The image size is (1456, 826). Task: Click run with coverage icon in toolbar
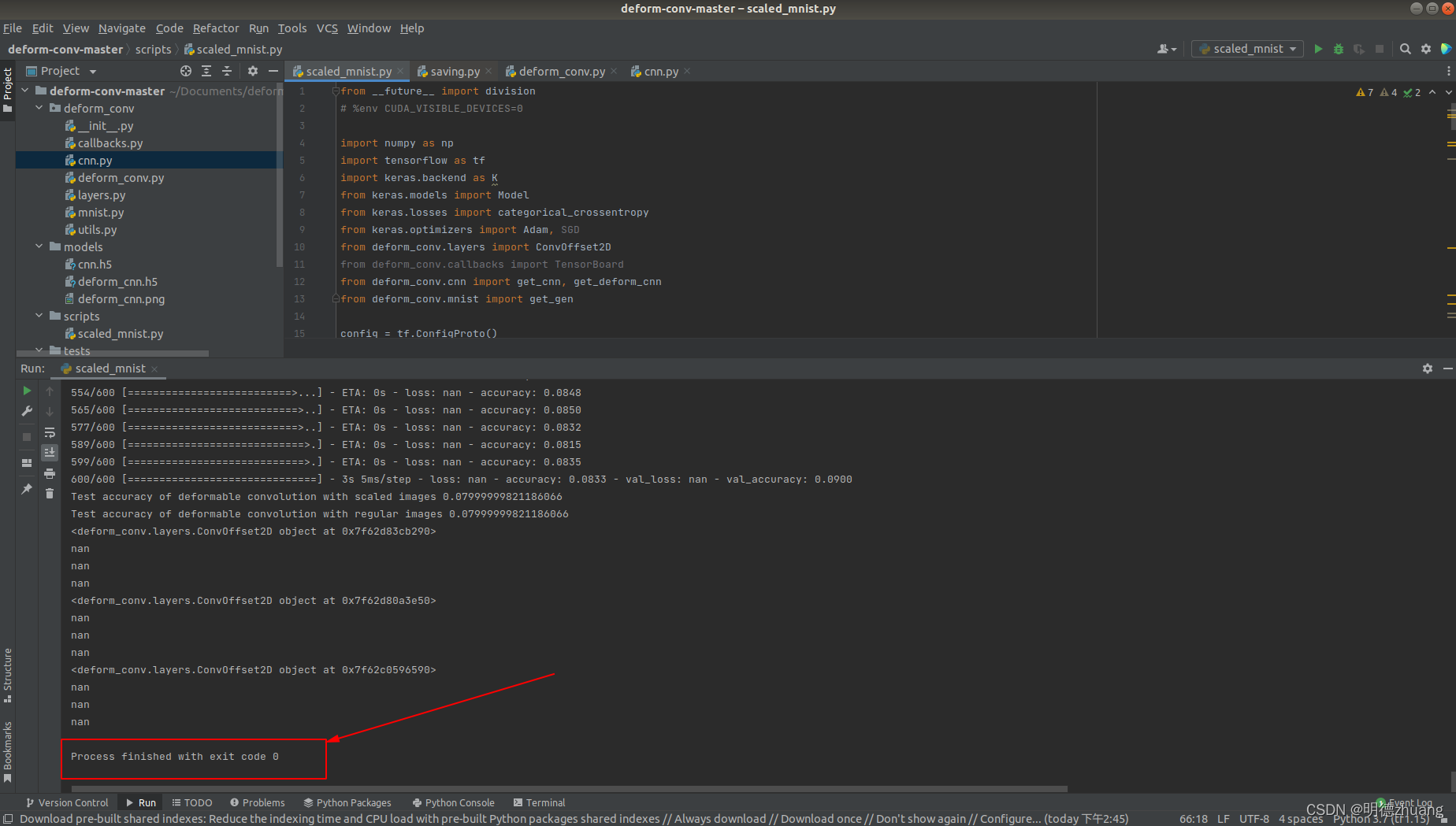coord(1359,49)
